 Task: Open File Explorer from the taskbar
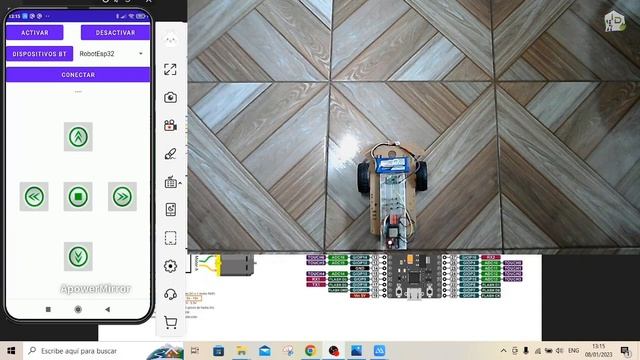241,351
